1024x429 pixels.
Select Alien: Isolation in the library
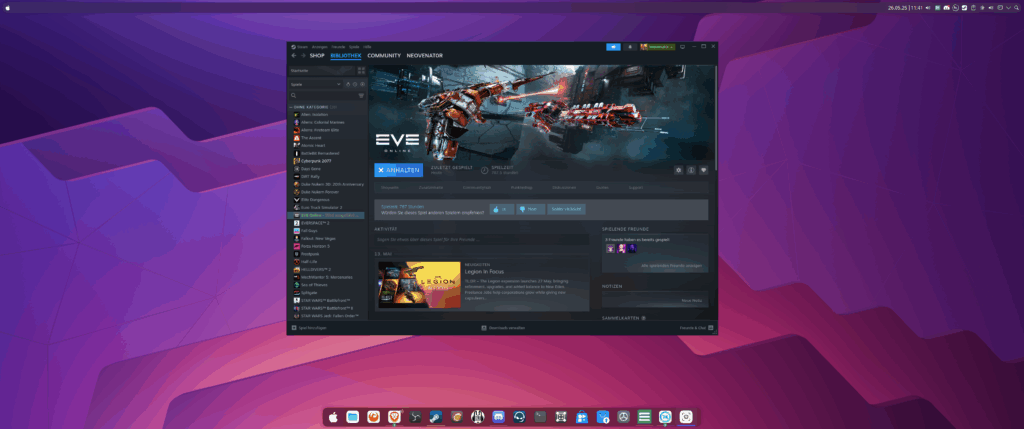(x=314, y=114)
